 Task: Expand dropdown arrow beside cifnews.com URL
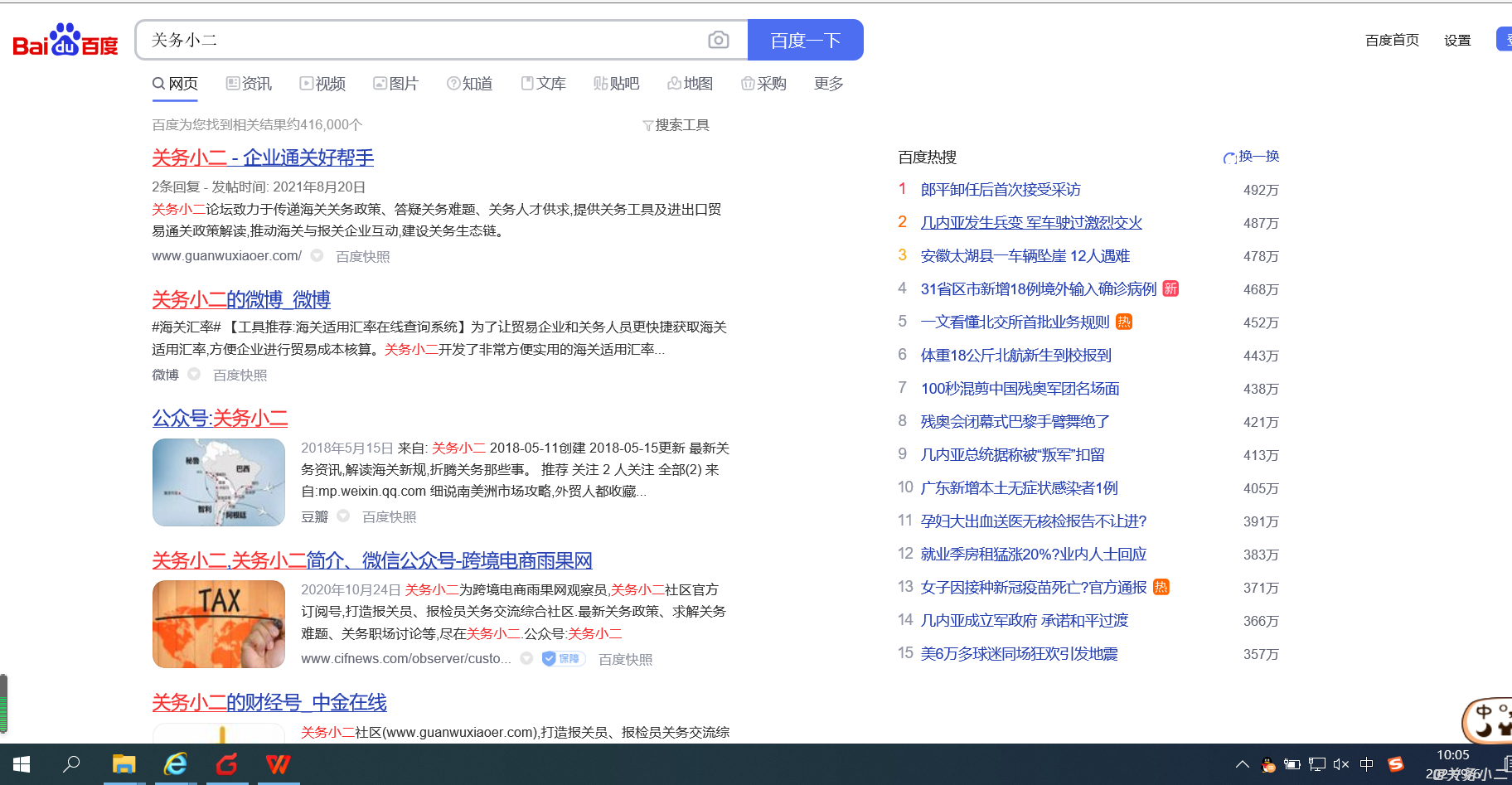[x=526, y=659]
